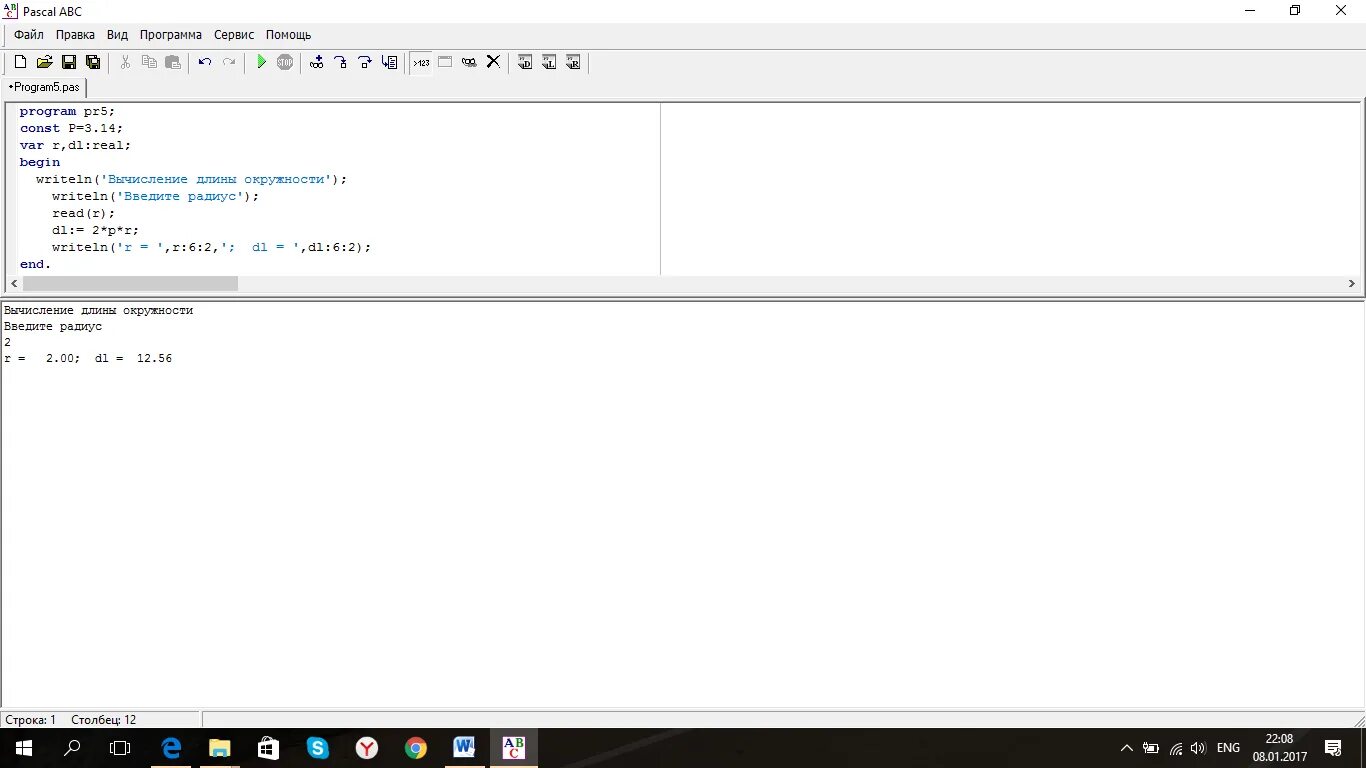Viewport: 1366px width, 768px height.
Task: Show the graphics window icon in the toolbar
Action: [445, 62]
